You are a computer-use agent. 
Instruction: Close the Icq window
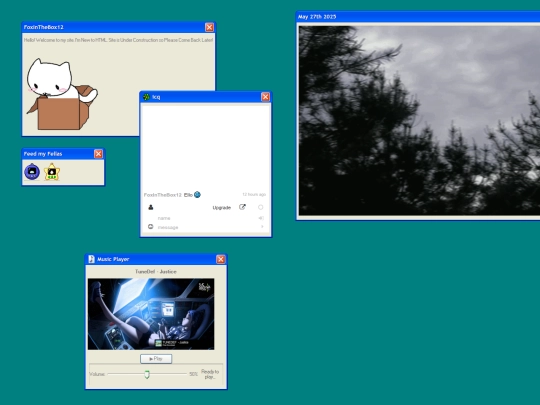tap(265, 97)
